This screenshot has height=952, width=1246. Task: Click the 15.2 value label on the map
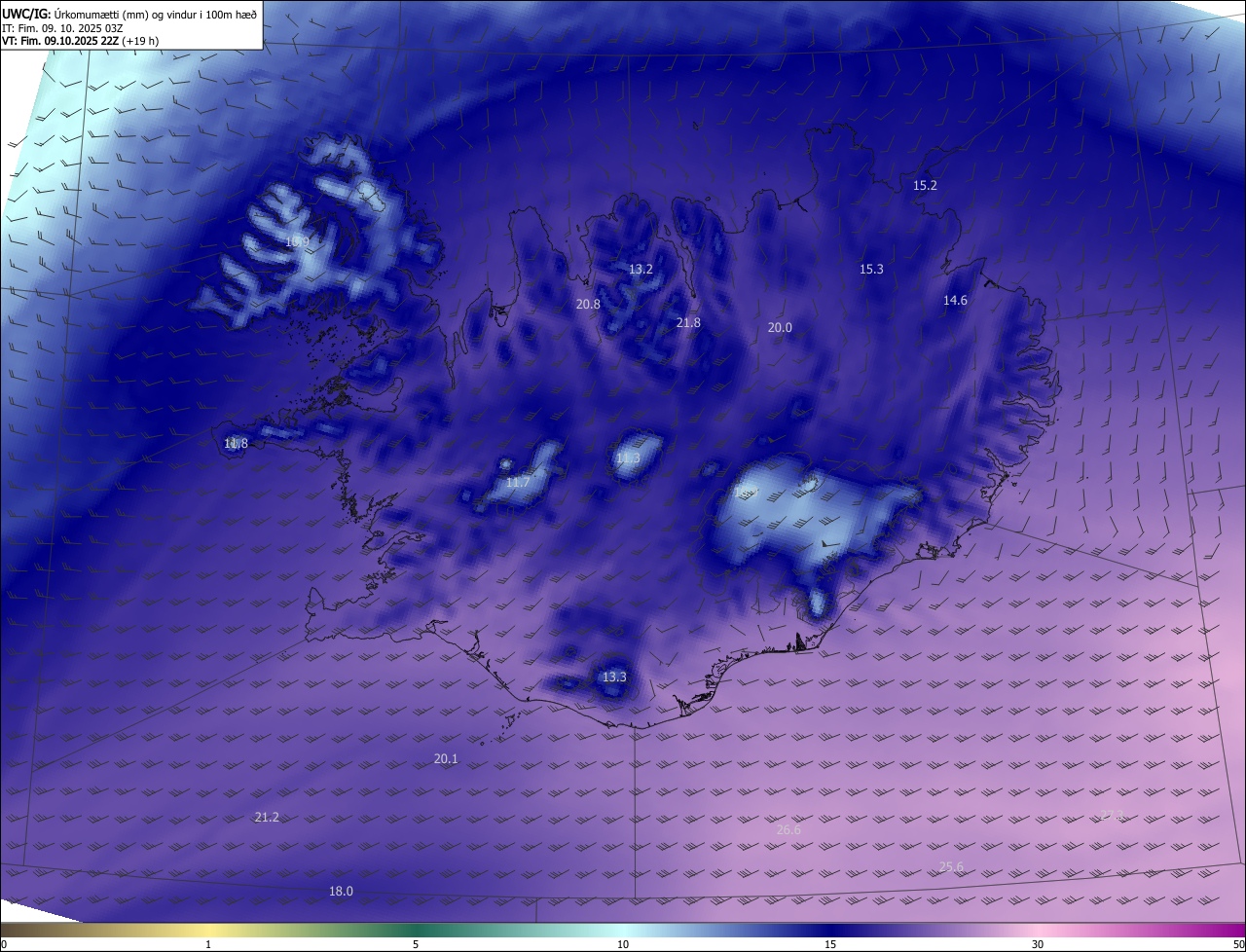pyautogui.click(x=925, y=185)
